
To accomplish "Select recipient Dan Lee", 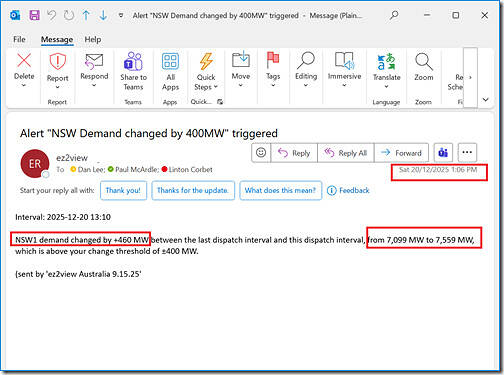I will click(88, 169).
